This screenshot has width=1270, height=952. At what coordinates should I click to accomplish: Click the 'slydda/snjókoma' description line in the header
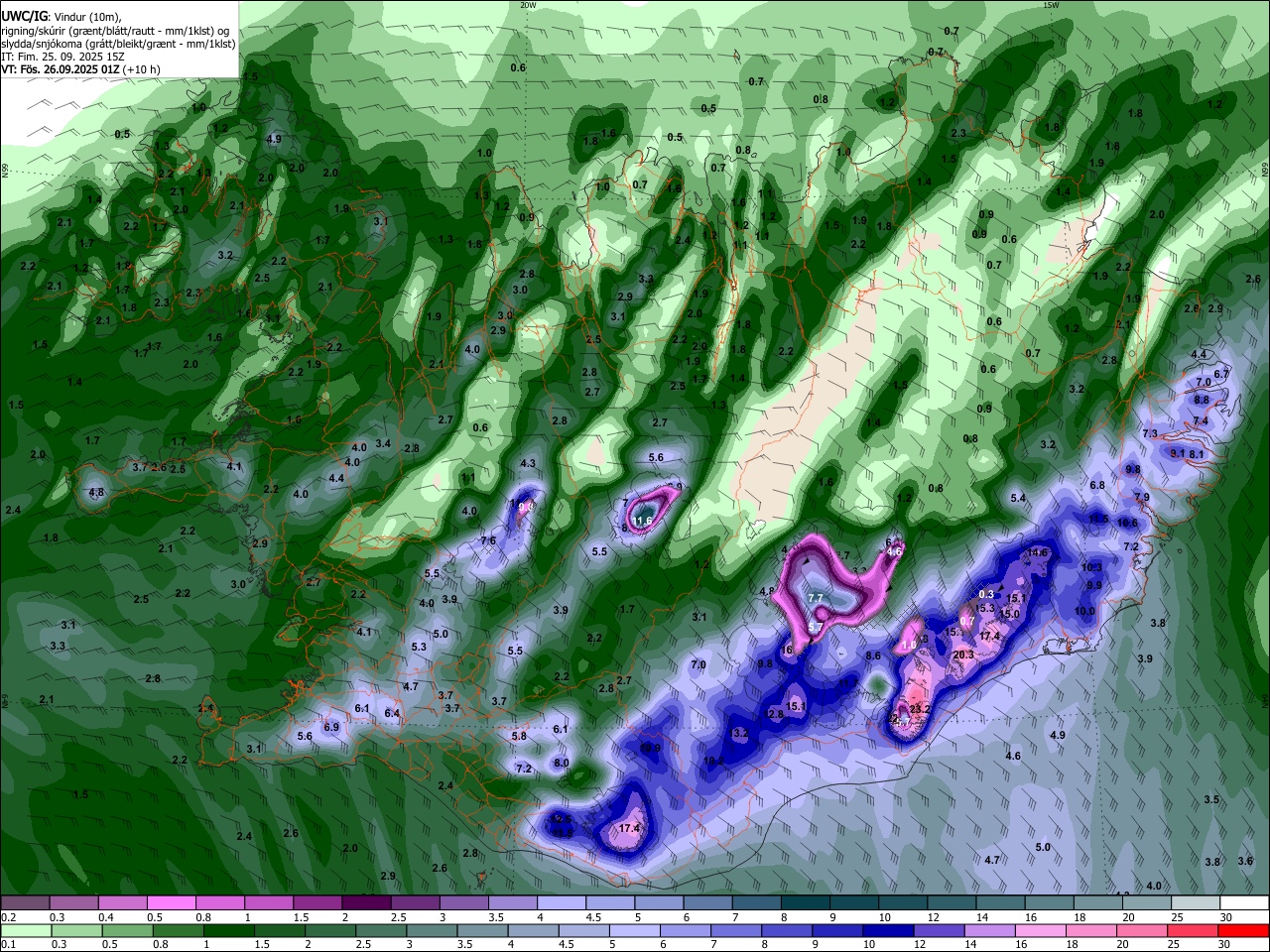118,44
